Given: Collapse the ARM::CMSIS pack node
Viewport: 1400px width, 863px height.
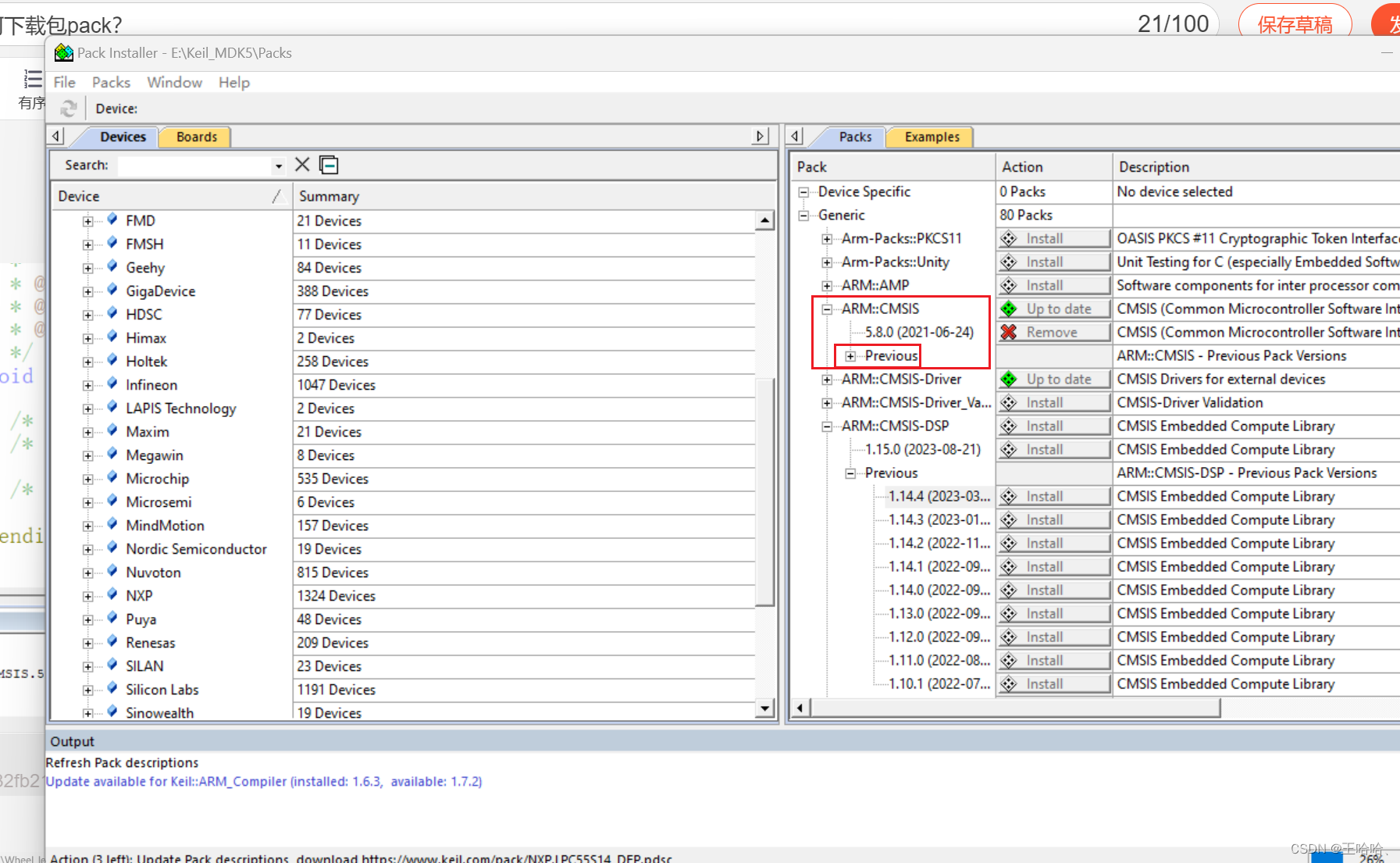Looking at the screenshot, I should pos(827,308).
